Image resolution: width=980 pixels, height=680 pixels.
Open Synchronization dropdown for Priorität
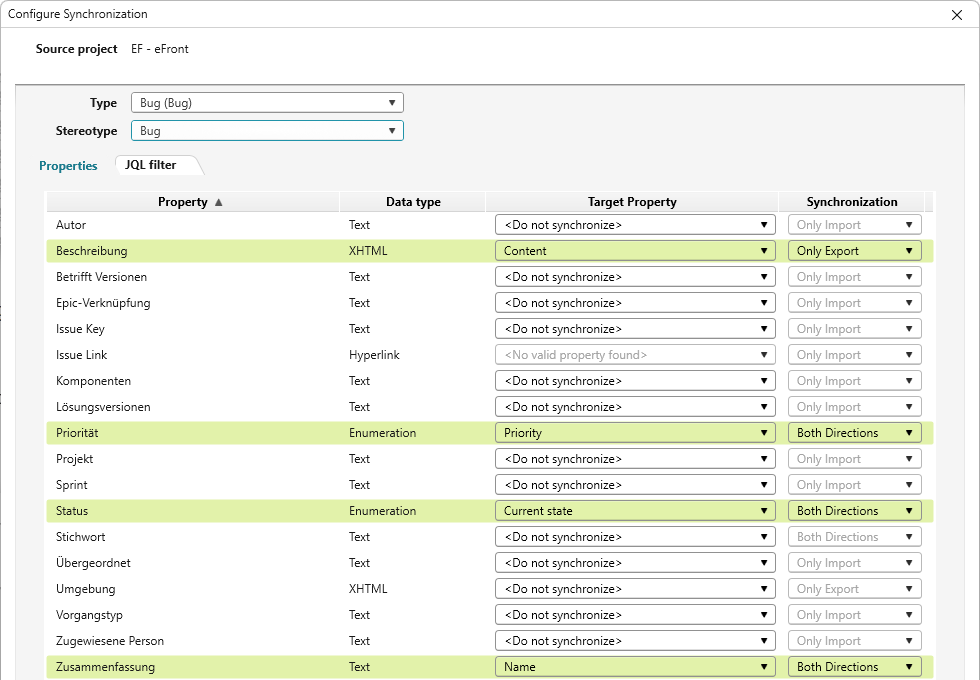854,432
